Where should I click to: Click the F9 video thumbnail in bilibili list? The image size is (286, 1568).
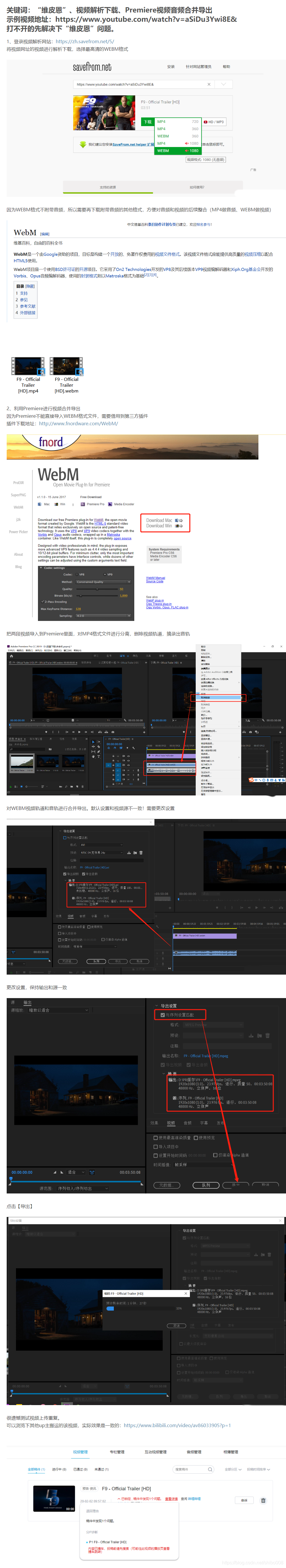click(x=54, y=1499)
